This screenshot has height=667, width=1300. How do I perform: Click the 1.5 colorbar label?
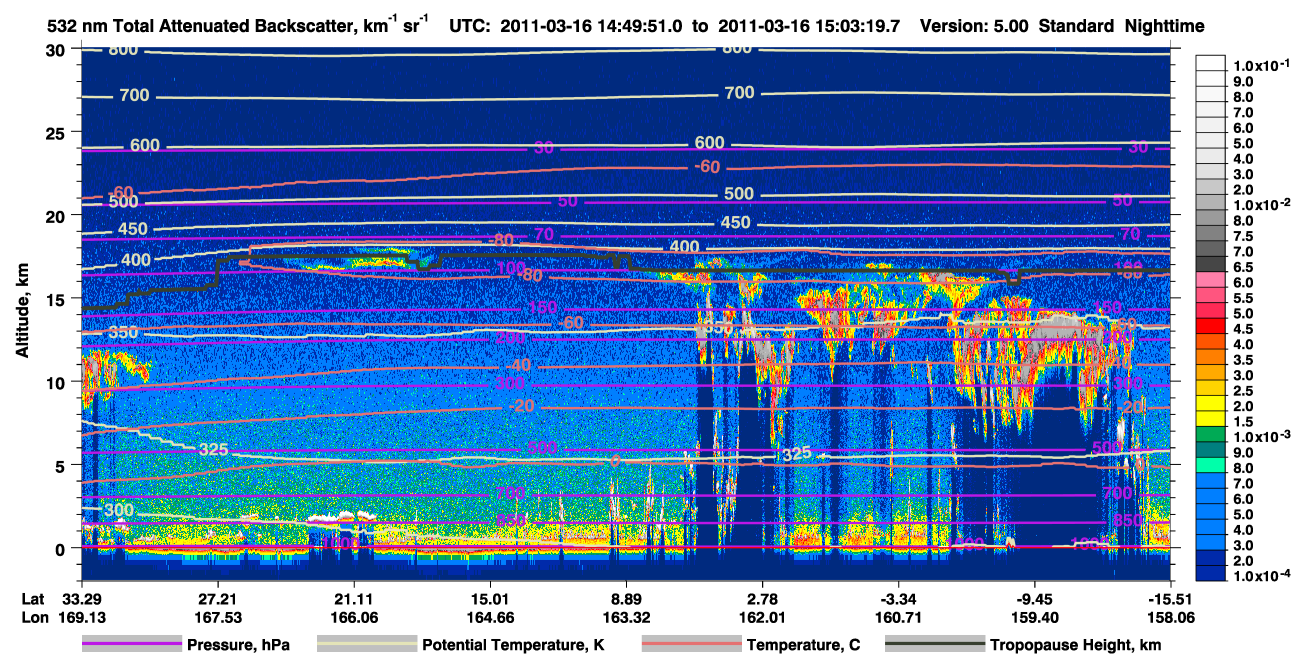click(1242, 421)
